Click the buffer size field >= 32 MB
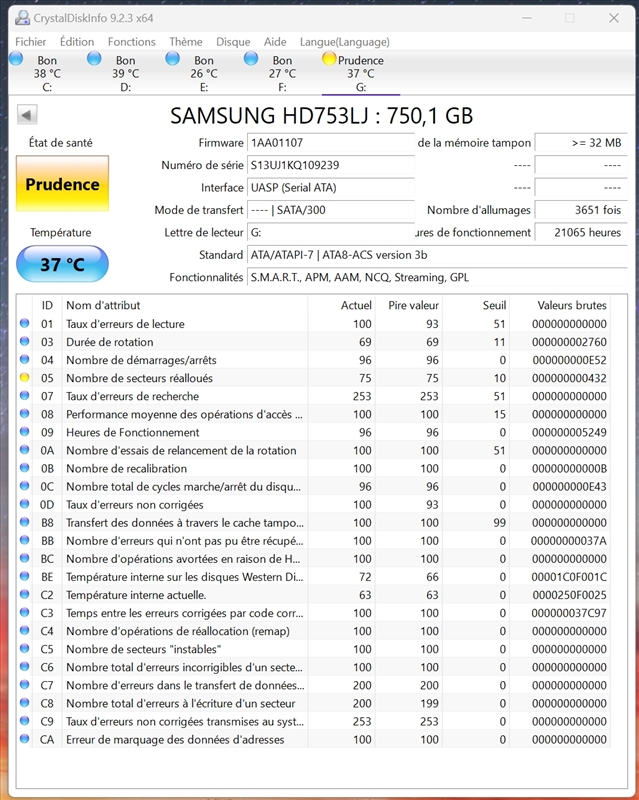The height and width of the screenshot is (800, 639). coord(581,143)
